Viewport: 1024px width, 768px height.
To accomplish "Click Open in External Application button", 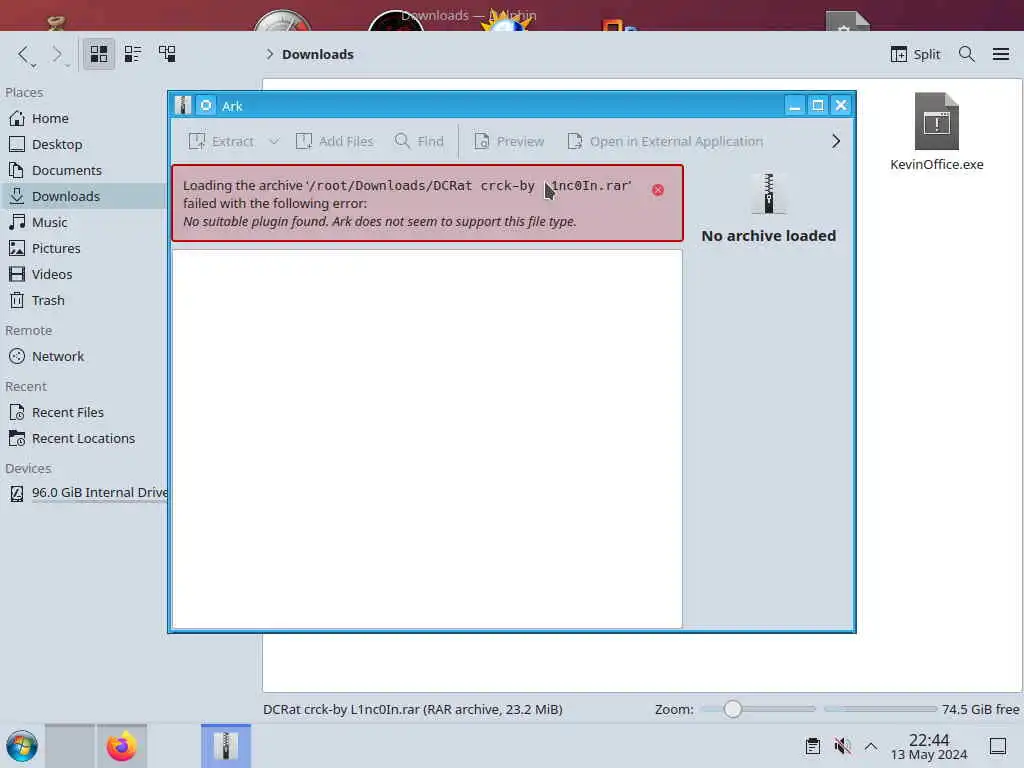I will pyautogui.click(x=665, y=141).
